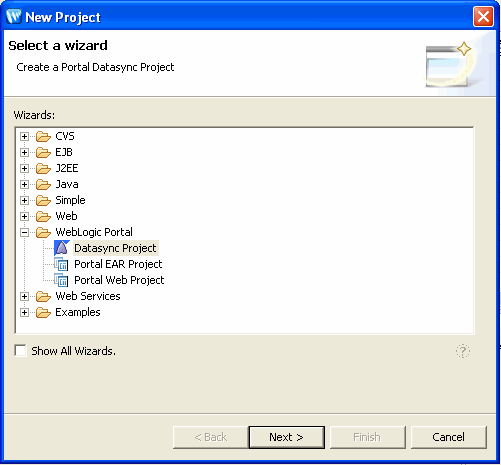Select the EJB label
This screenshot has height=465, width=501.
(64, 152)
